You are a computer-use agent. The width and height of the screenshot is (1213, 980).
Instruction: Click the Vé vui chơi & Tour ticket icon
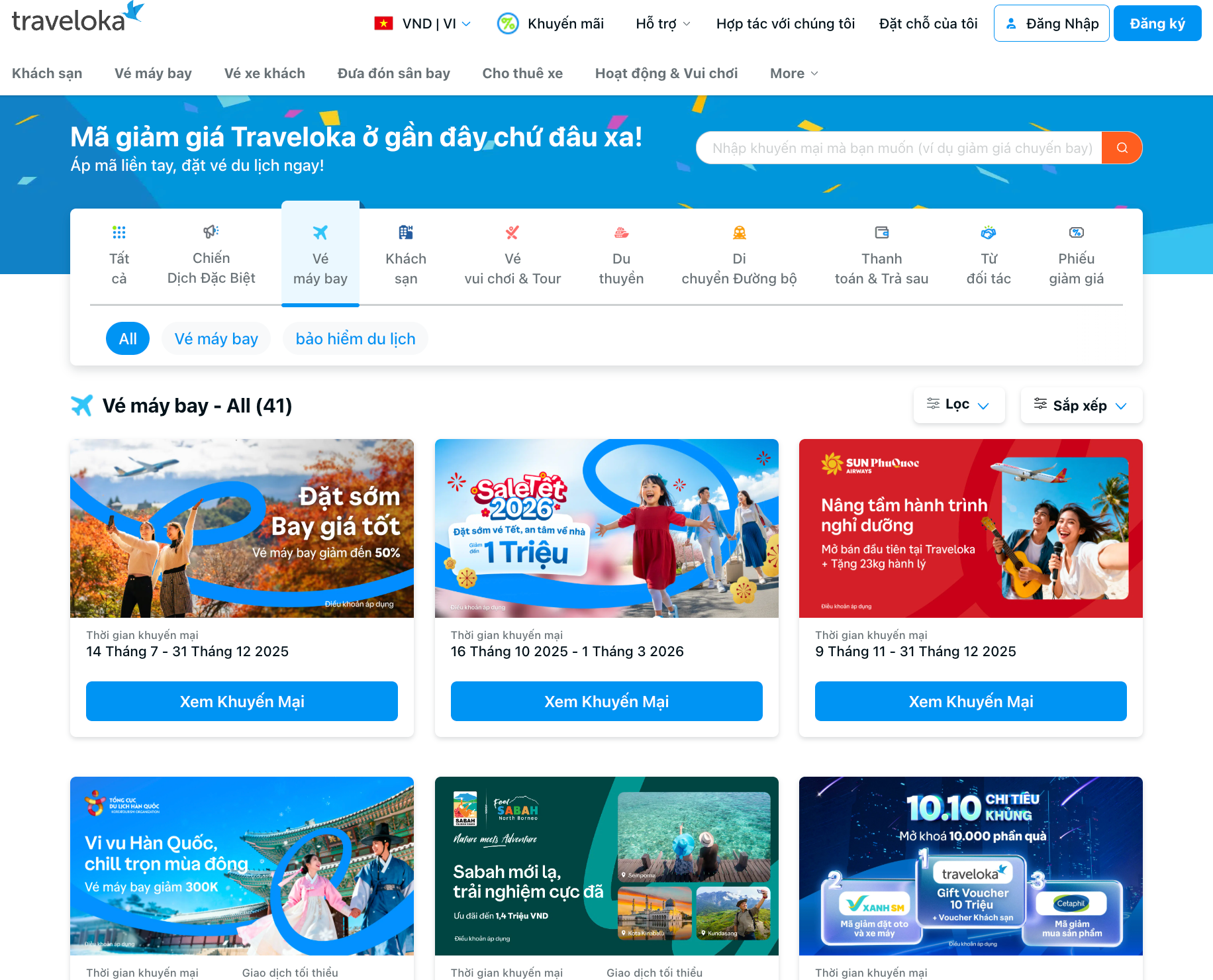tap(512, 232)
